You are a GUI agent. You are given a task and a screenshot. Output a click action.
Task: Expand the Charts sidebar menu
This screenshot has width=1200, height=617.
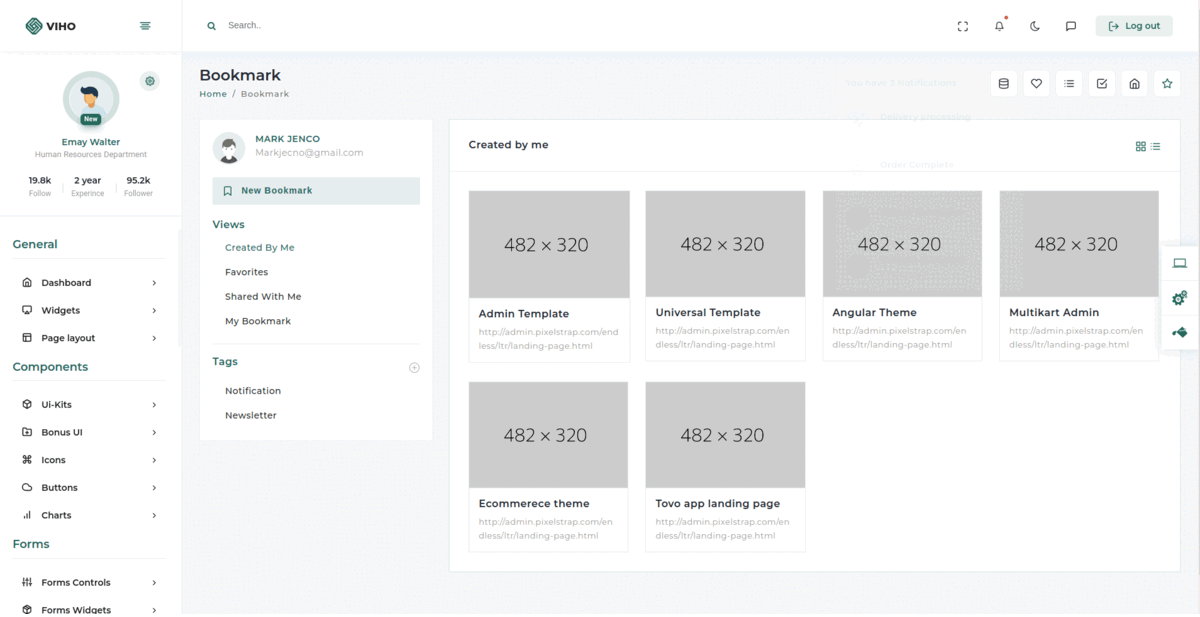pos(90,515)
